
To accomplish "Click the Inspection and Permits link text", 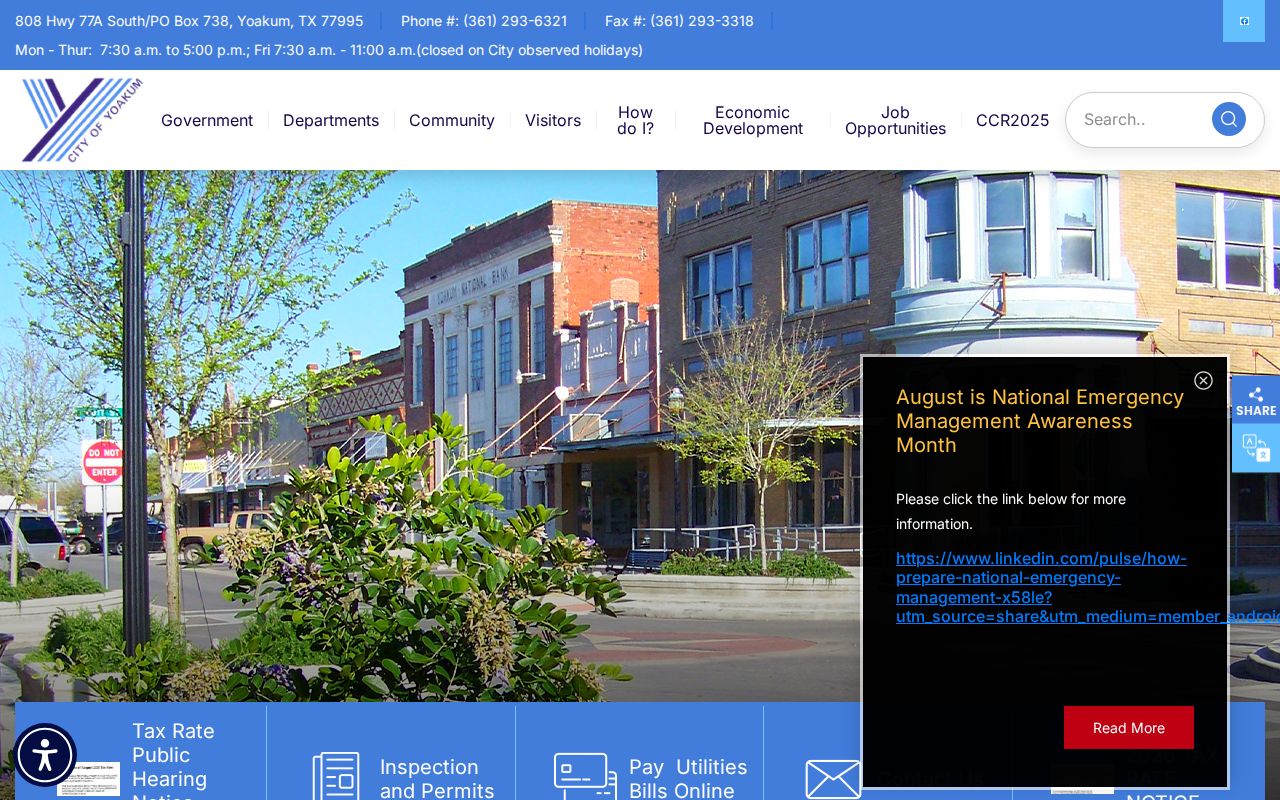I will pyautogui.click(x=437, y=779).
